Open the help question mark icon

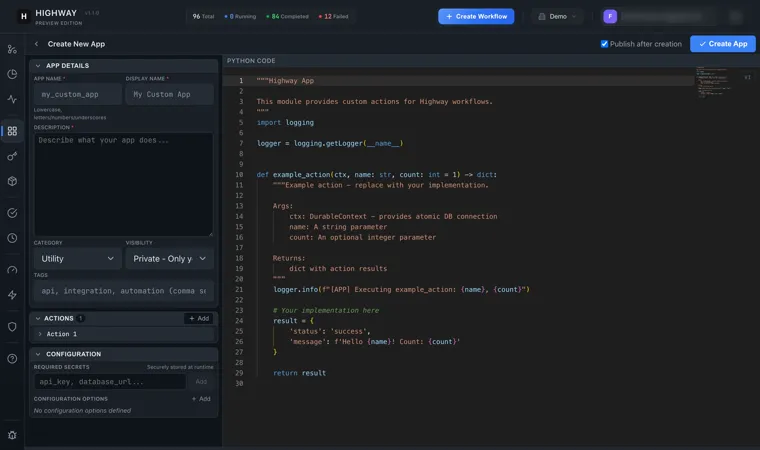[x=12, y=359]
